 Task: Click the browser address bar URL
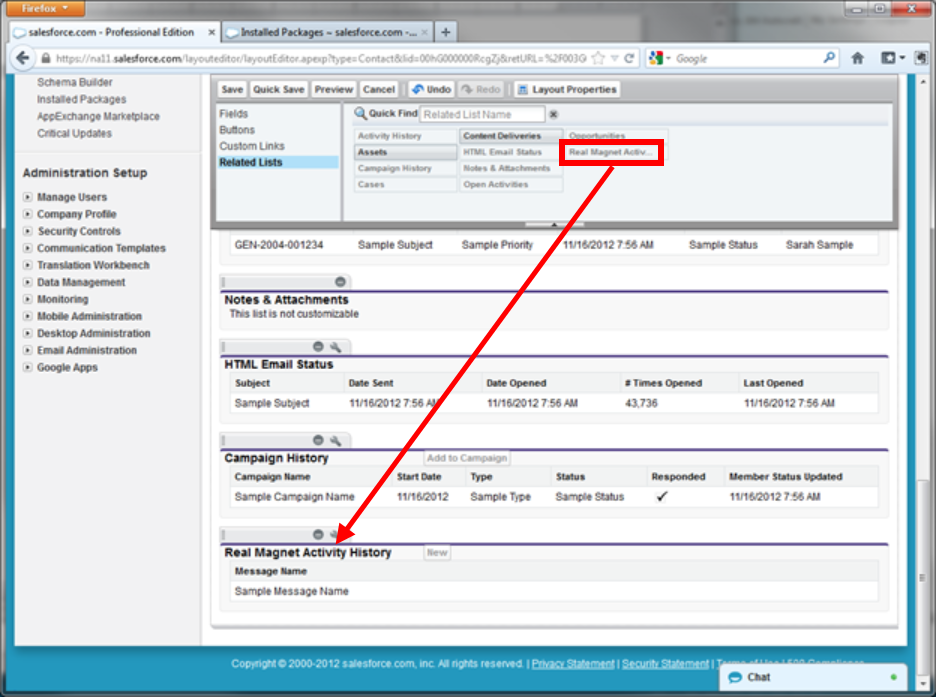click(321, 58)
